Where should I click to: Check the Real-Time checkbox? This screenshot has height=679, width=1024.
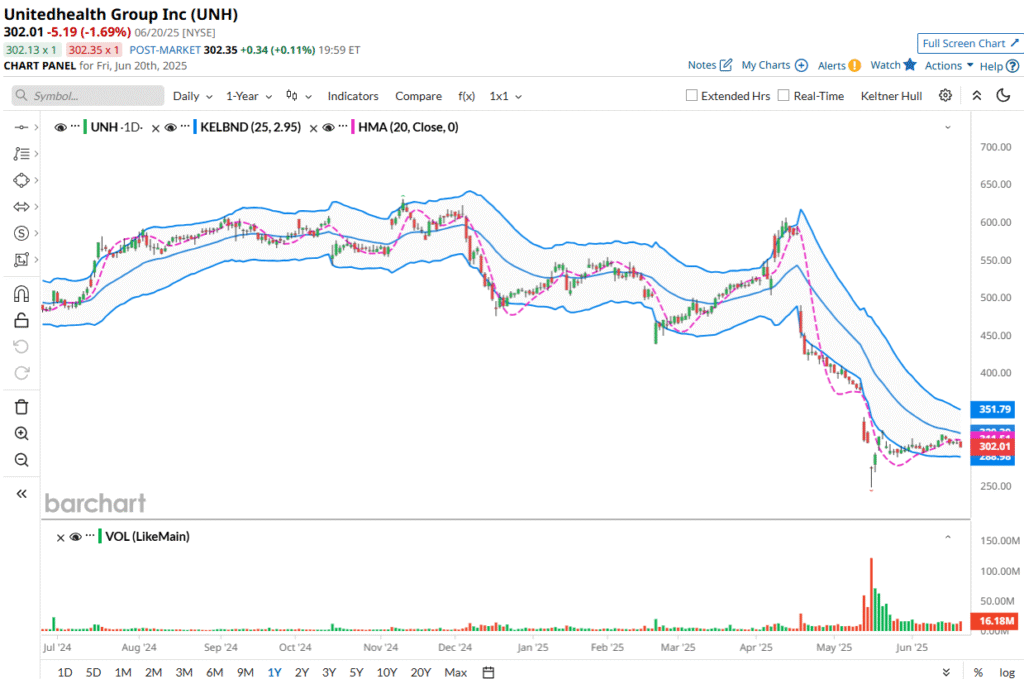(x=784, y=96)
